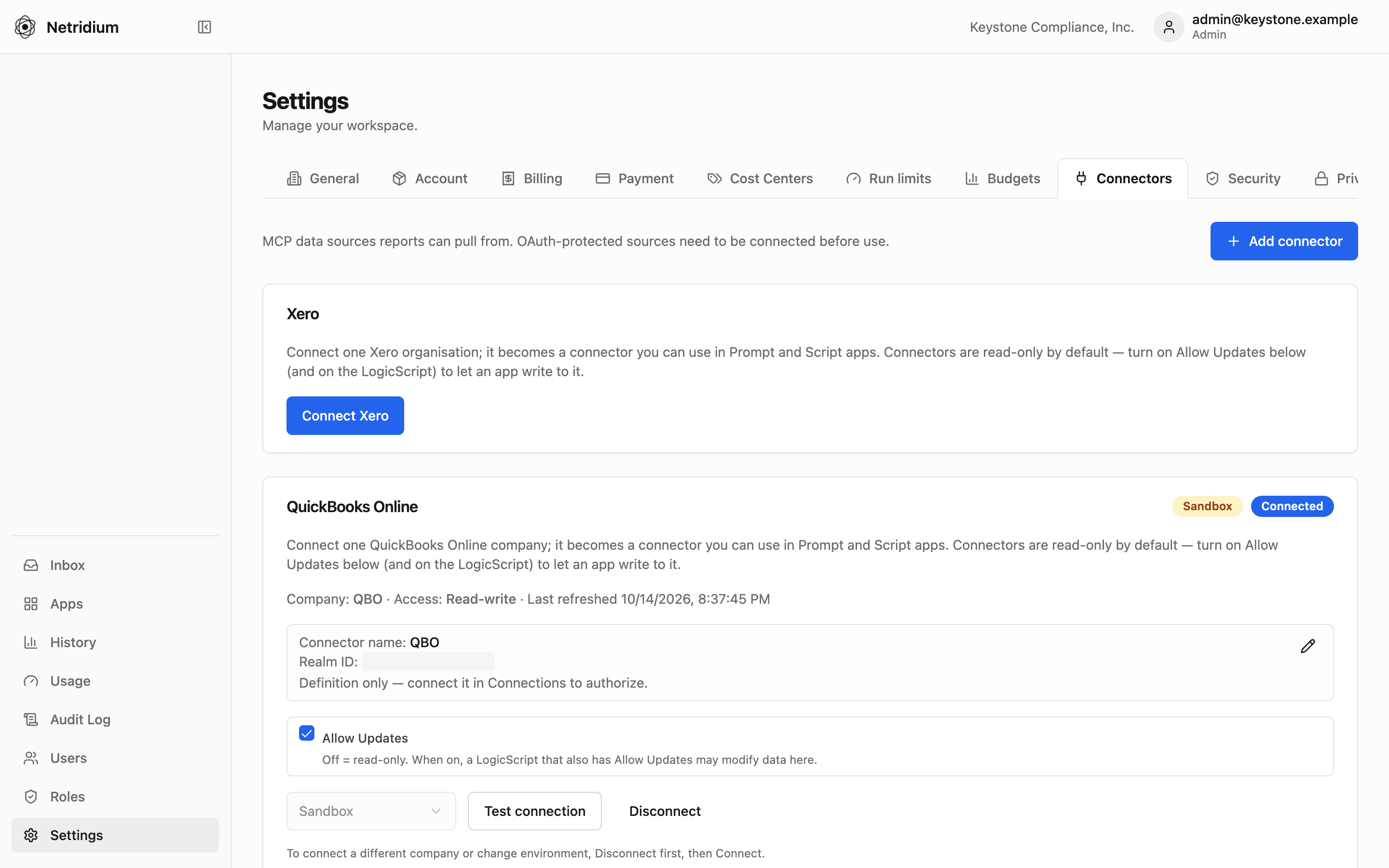Click the Inbox tray icon
Screen dimensions: 1389x868
31,565
